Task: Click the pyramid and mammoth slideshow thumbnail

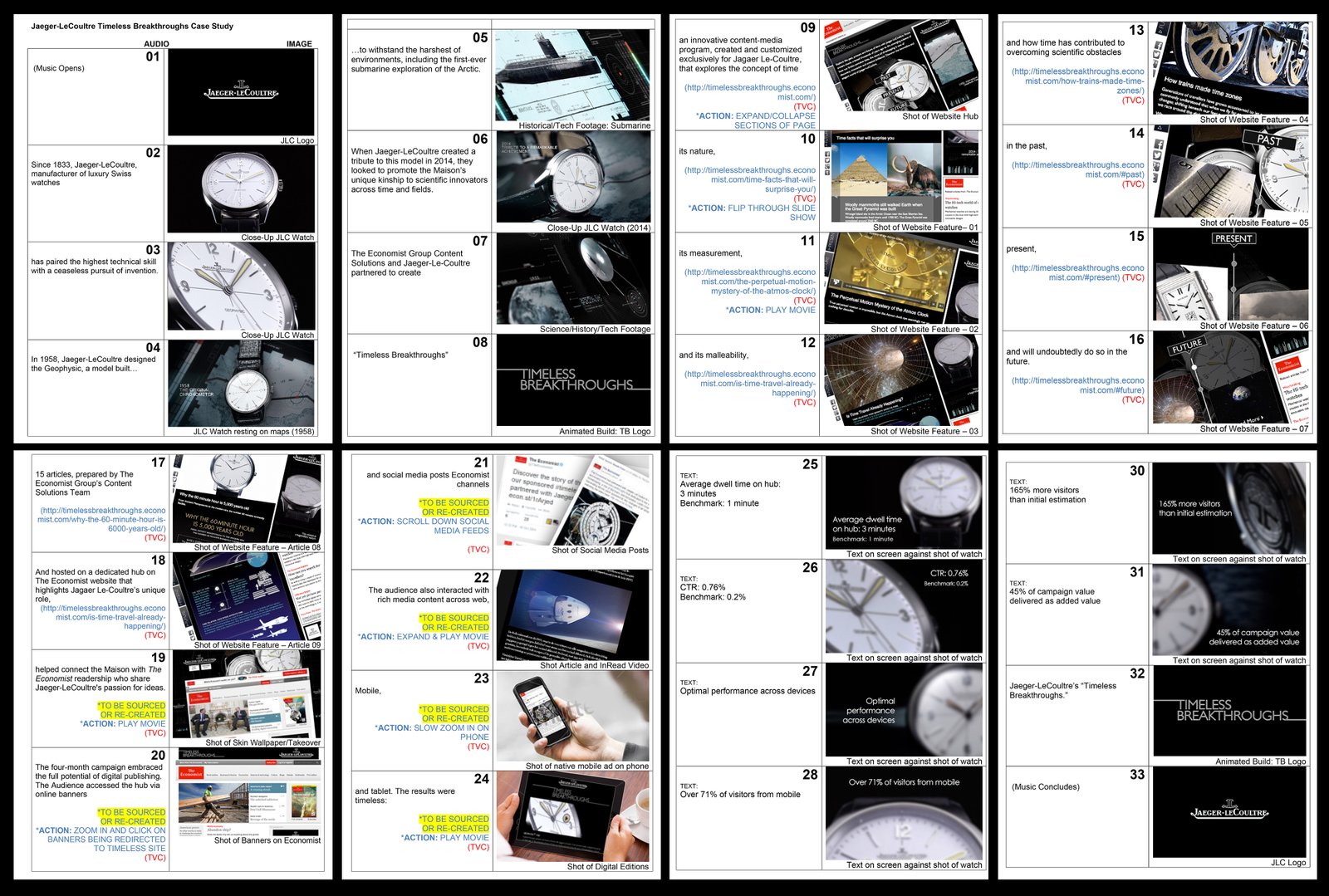Action: [882, 175]
